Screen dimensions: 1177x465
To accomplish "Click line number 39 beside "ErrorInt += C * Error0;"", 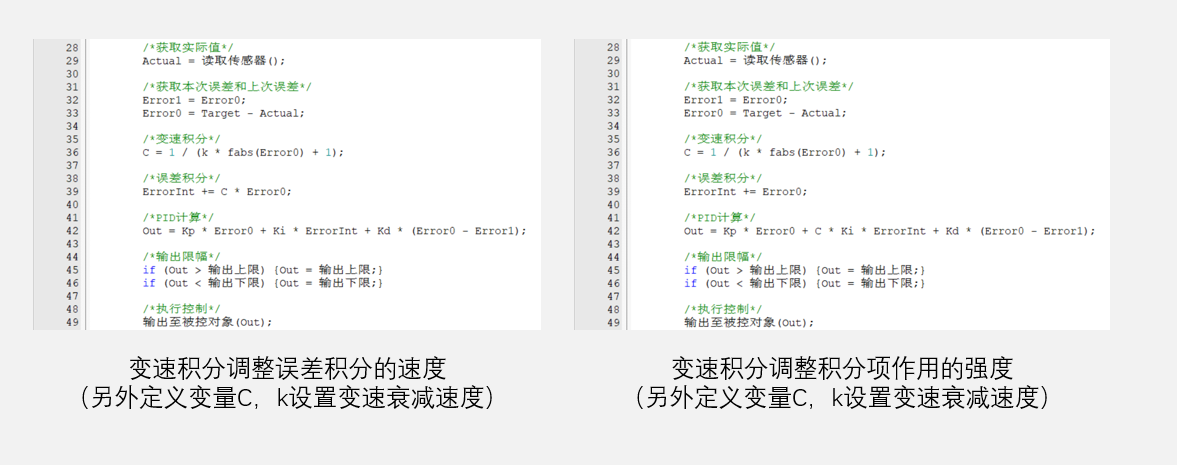I will pos(72,192).
